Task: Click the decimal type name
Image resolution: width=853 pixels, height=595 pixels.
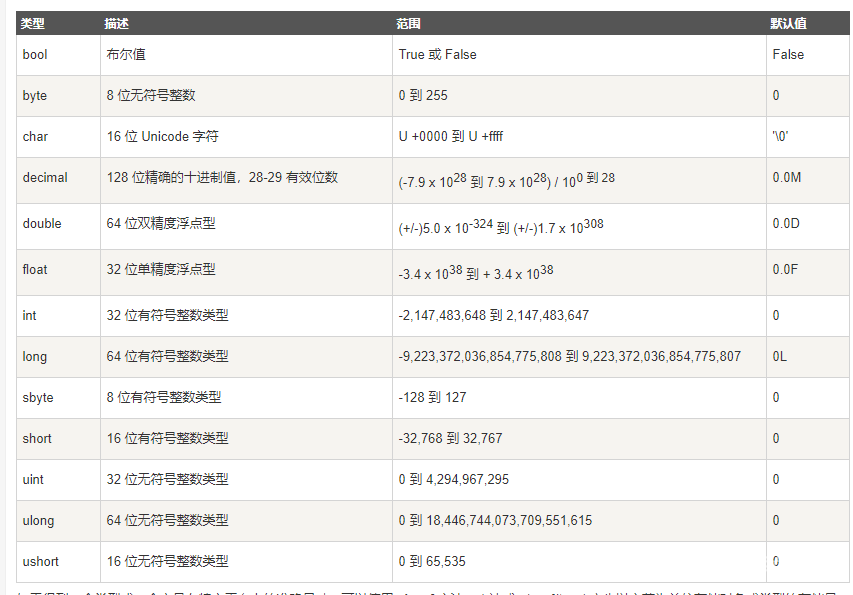Action: point(45,178)
